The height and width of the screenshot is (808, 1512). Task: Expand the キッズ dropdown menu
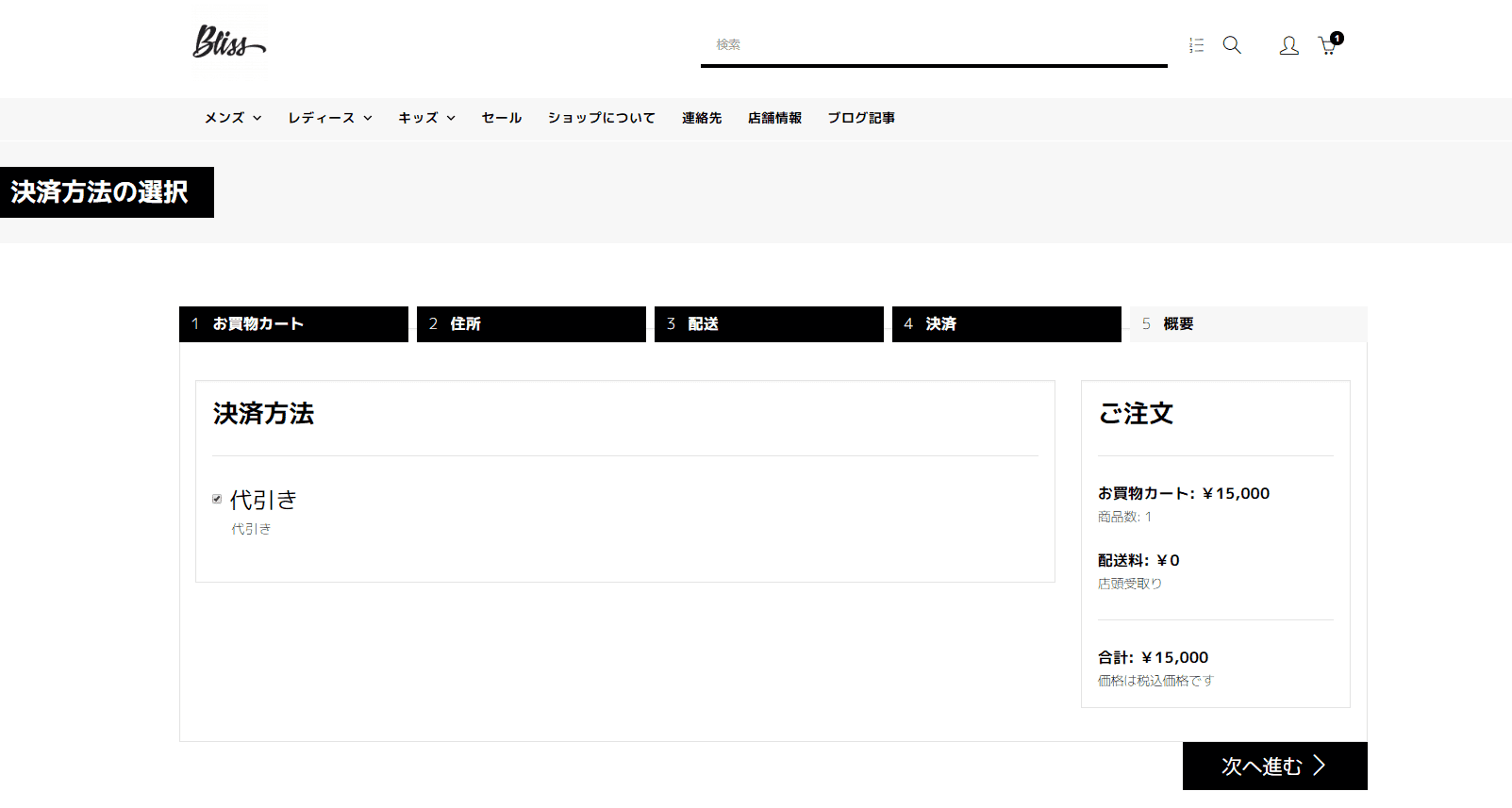coord(426,118)
